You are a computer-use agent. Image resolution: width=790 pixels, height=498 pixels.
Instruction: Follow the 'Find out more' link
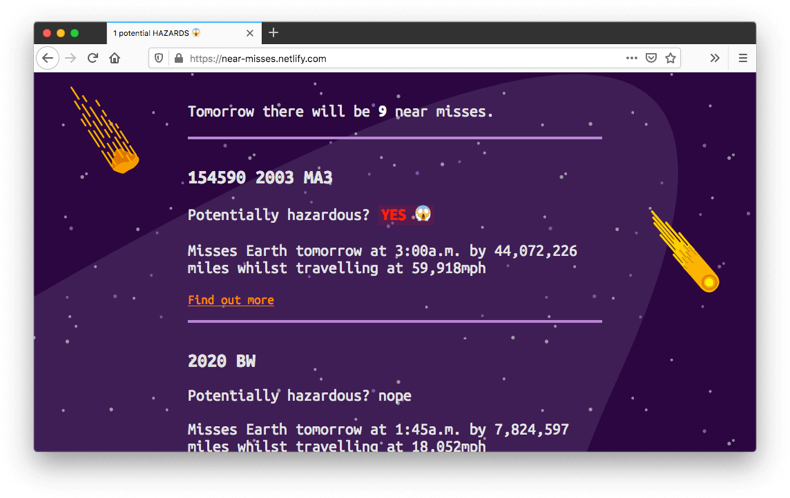coord(231,300)
